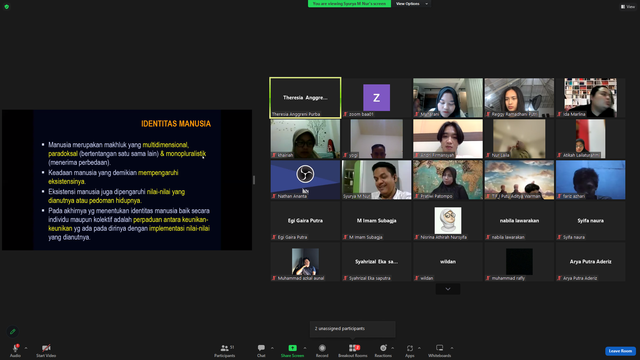The image size is (640, 360).
Task: Expand share screen options caret
Action: click(305, 348)
